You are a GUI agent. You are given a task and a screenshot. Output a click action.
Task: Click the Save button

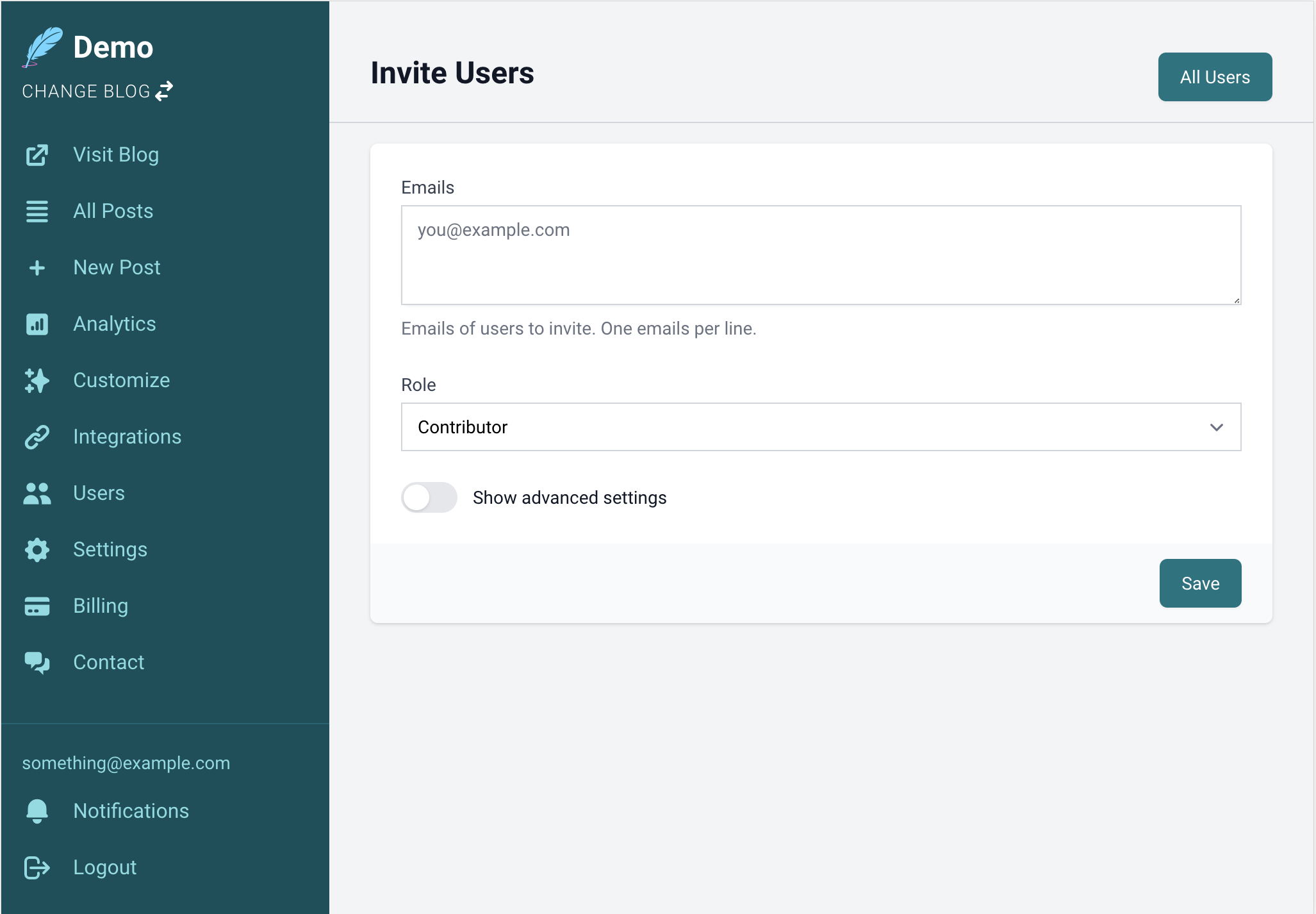(x=1200, y=583)
